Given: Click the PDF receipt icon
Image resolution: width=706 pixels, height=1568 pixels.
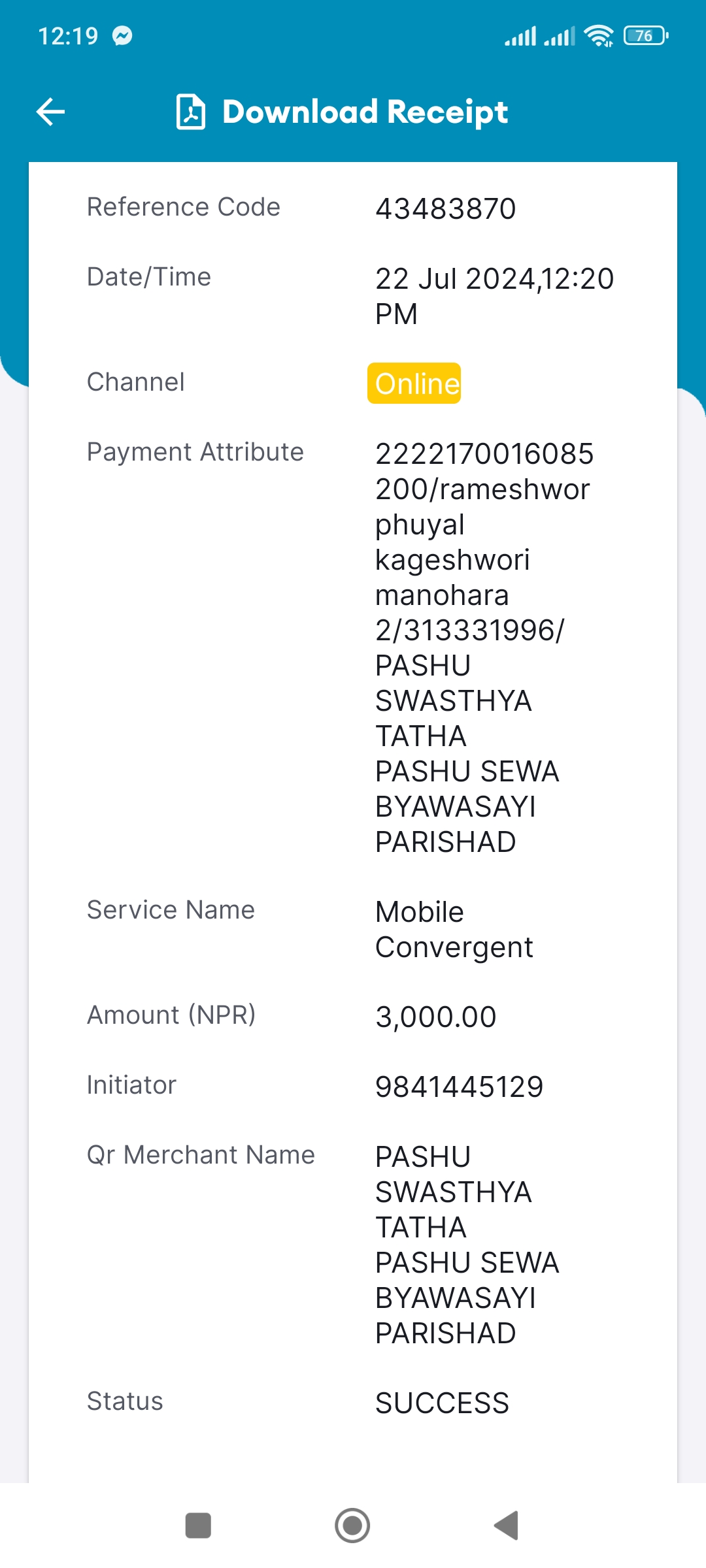Looking at the screenshot, I should tap(191, 112).
